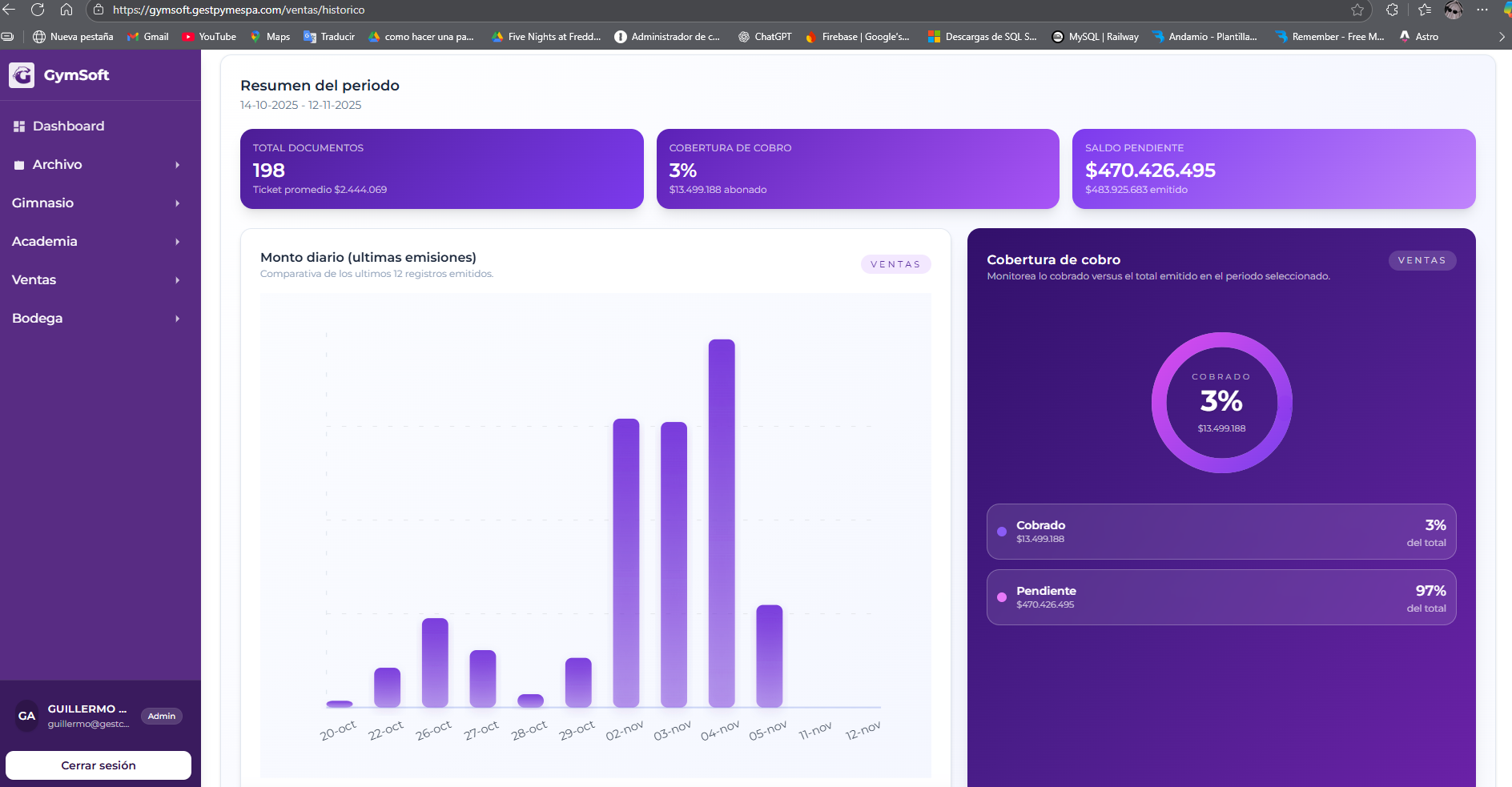
Task: Bookmark page with star icon
Action: (1357, 10)
